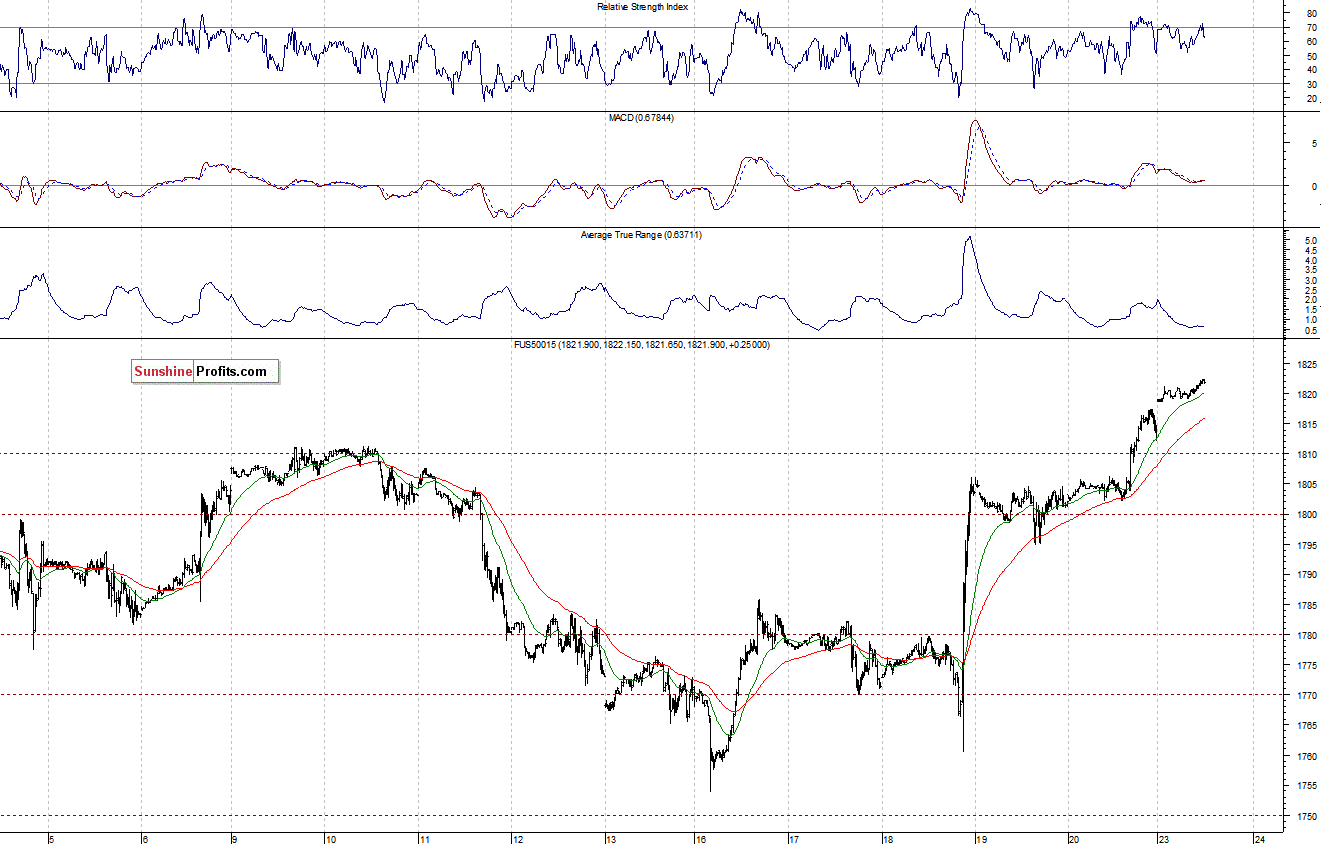1321x844 pixels.
Task: Click date label 23 on time axis
Action: click(1165, 839)
